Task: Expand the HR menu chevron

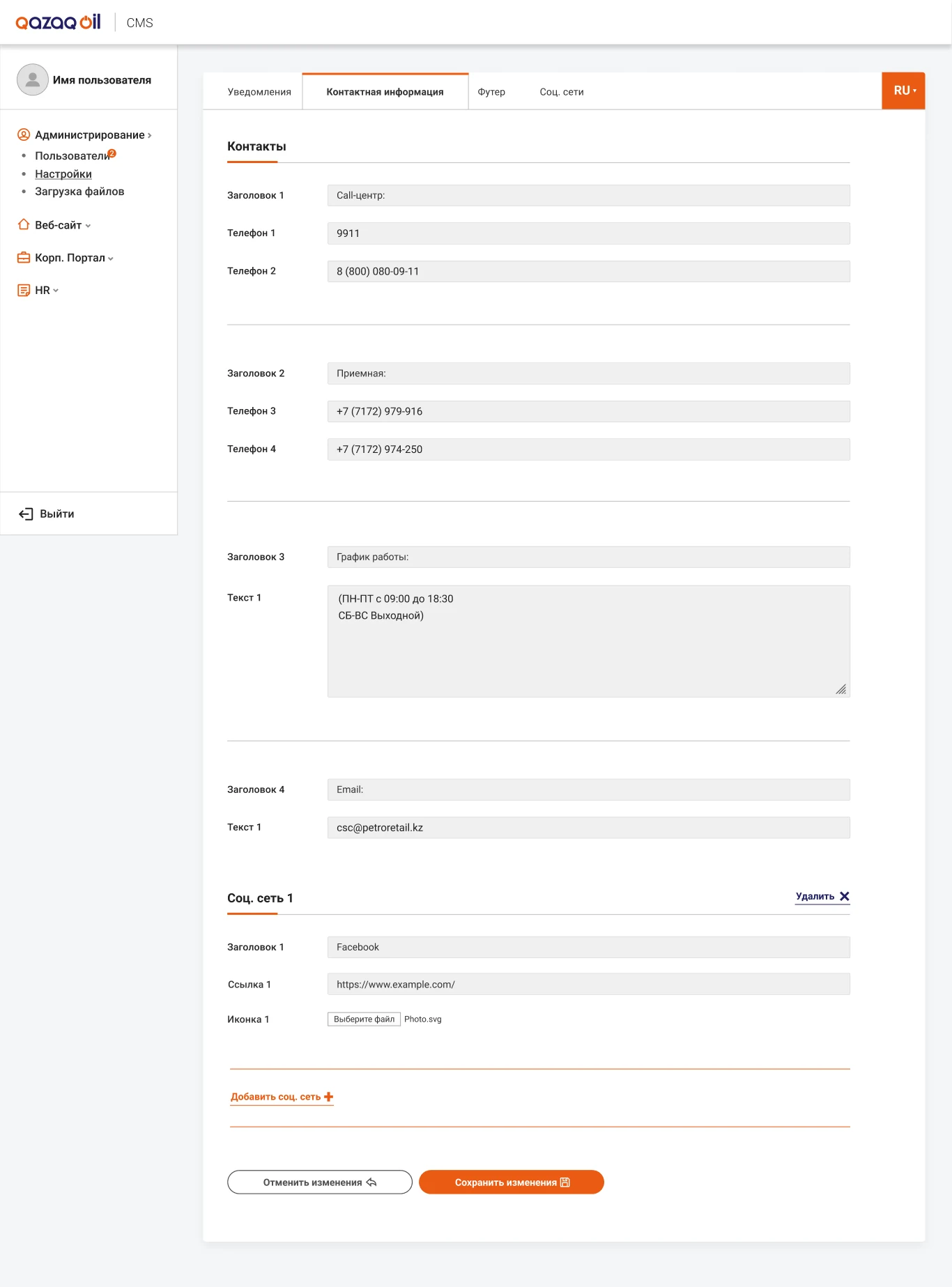Action: 56,291
